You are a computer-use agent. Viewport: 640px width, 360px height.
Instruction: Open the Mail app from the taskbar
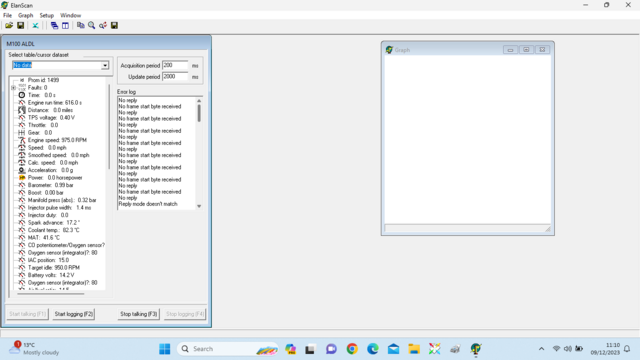tap(393, 349)
